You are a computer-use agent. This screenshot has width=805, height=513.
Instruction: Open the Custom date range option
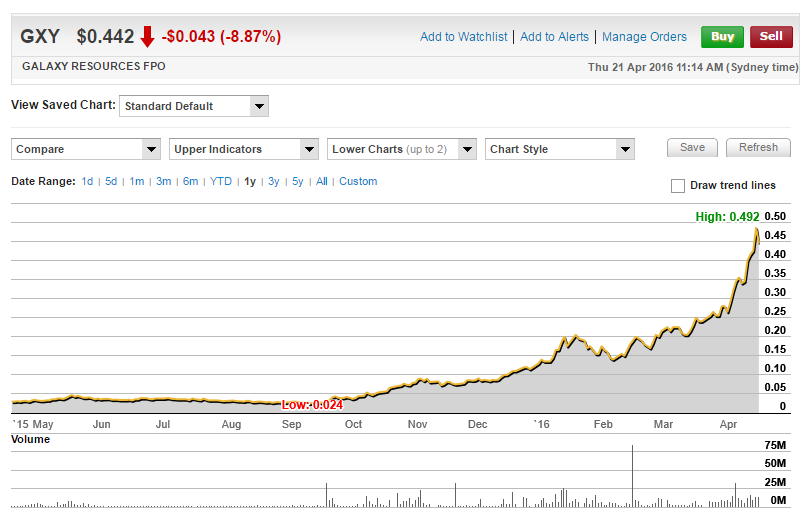click(x=358, y=182)
